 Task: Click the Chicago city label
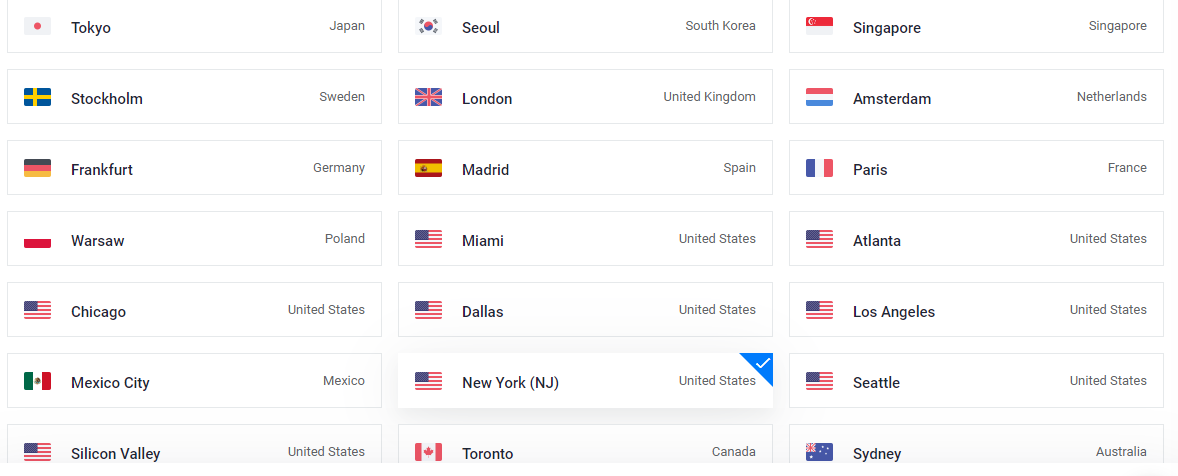[x=98, y=312]
